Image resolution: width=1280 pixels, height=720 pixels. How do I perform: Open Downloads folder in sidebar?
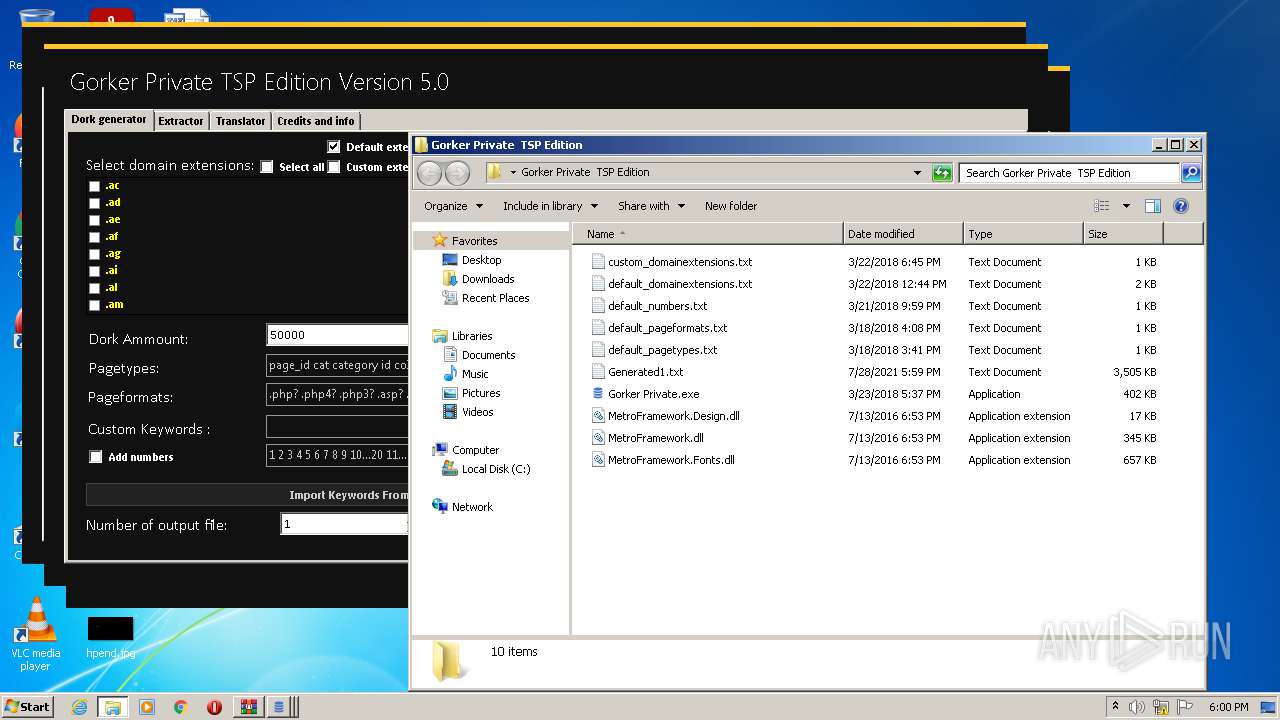click(x=488, y=279)
